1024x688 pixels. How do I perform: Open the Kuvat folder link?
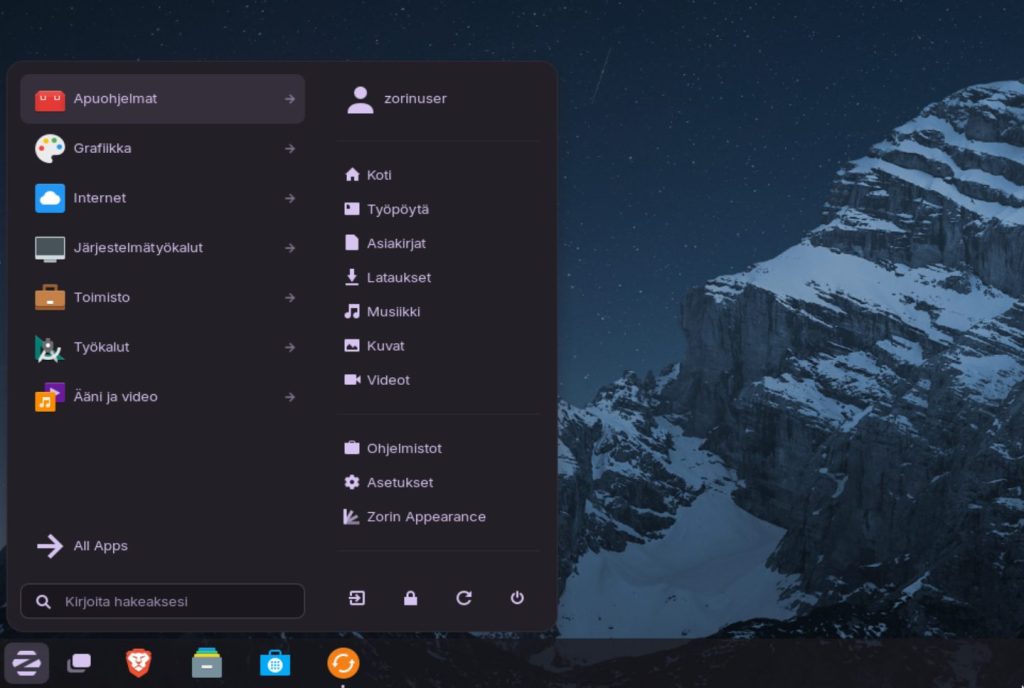[385, 346]
